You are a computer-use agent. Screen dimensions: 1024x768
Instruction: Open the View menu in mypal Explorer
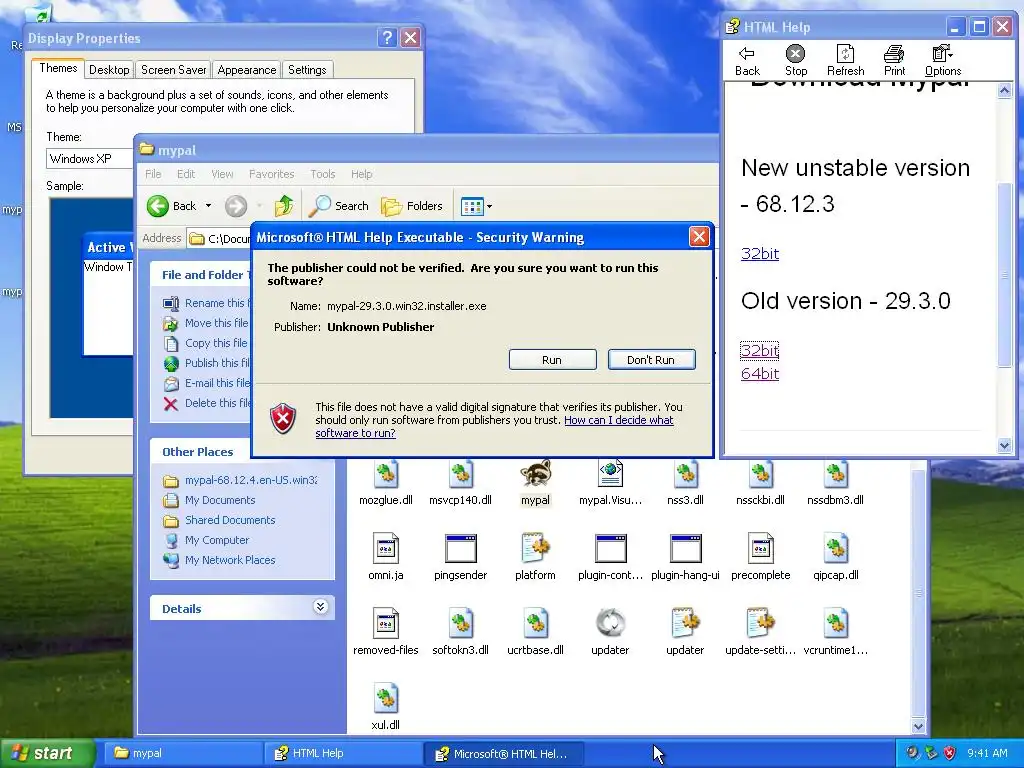(222, 174)
